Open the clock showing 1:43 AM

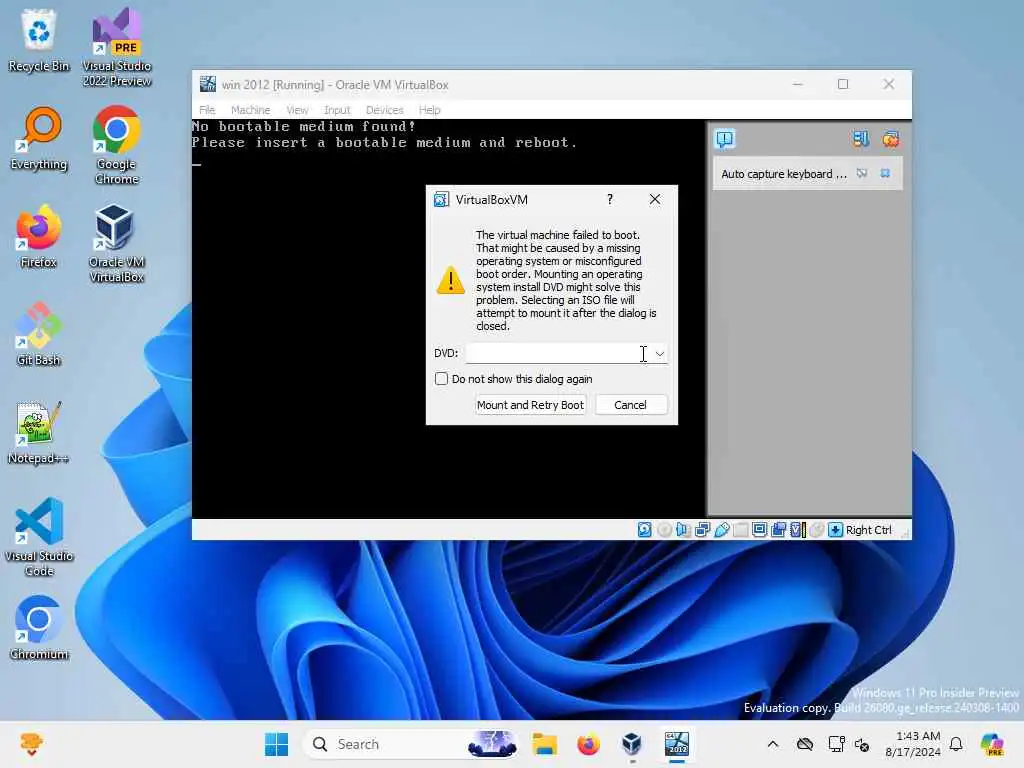912,744
